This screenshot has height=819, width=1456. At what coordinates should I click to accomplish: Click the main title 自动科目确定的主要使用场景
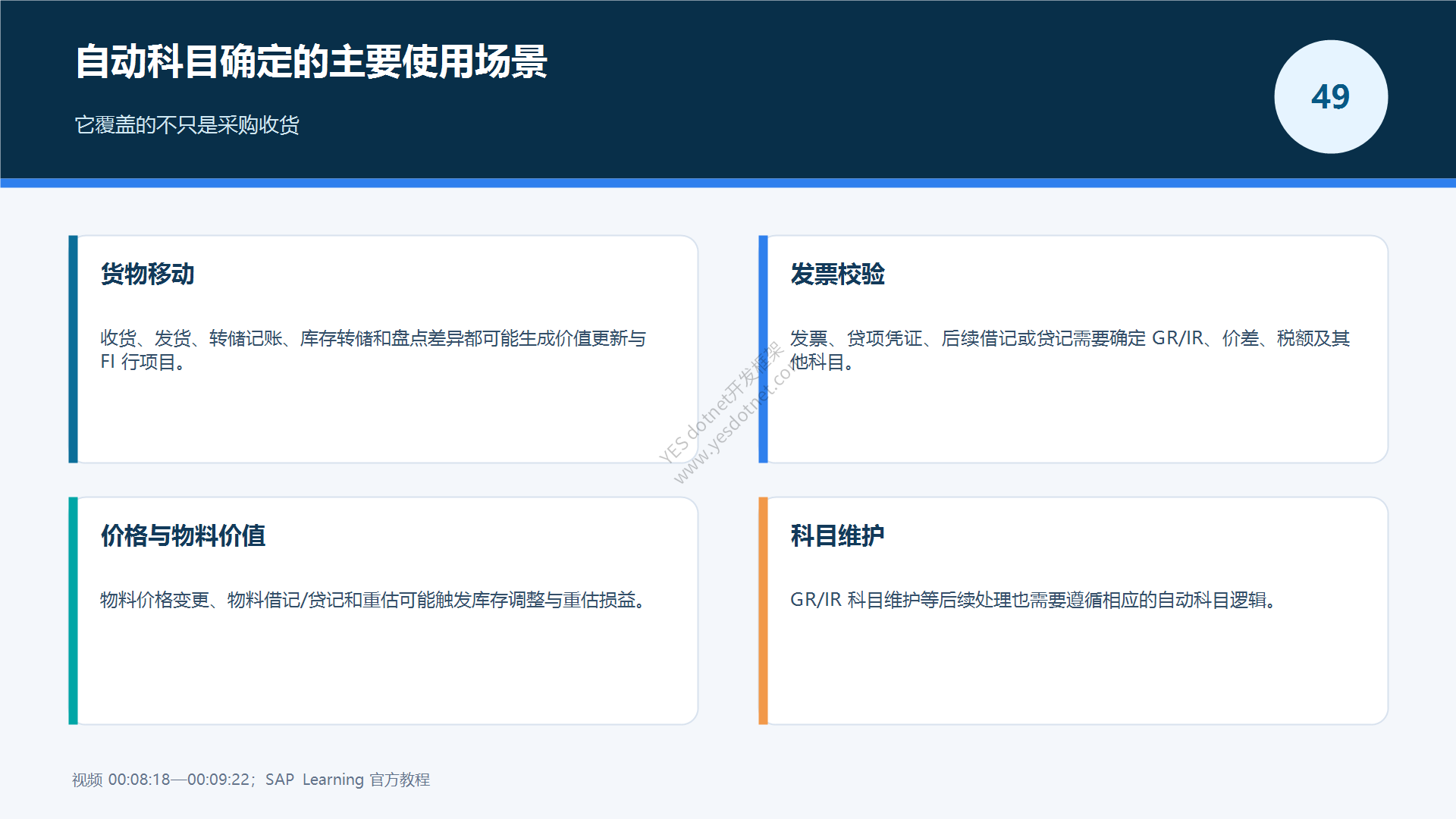click(312, 61)
